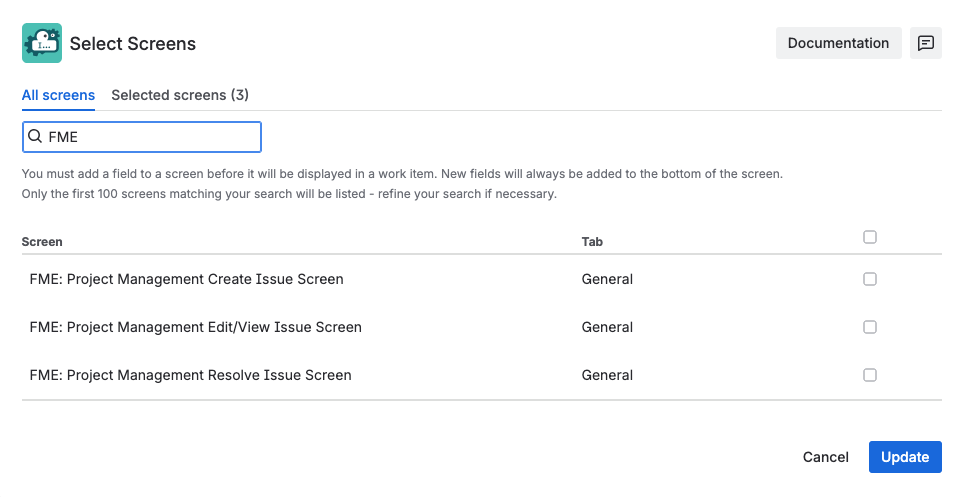Click the blue Update button
963x497 pixels.
[x=905, y=457]
